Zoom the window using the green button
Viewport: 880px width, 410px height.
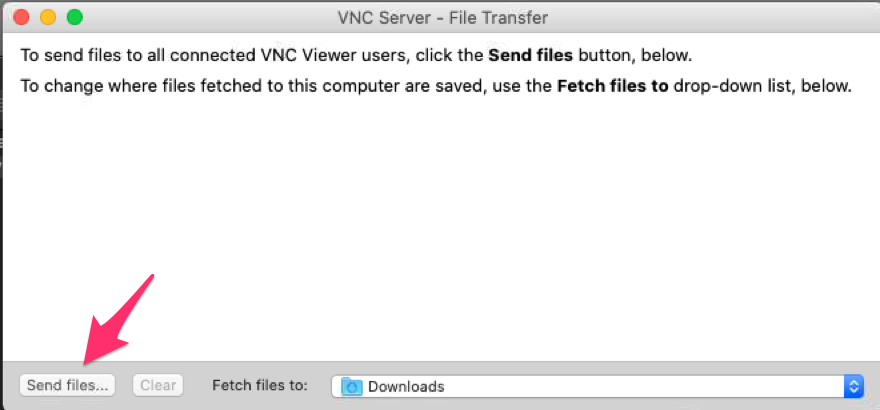[75, 17]
